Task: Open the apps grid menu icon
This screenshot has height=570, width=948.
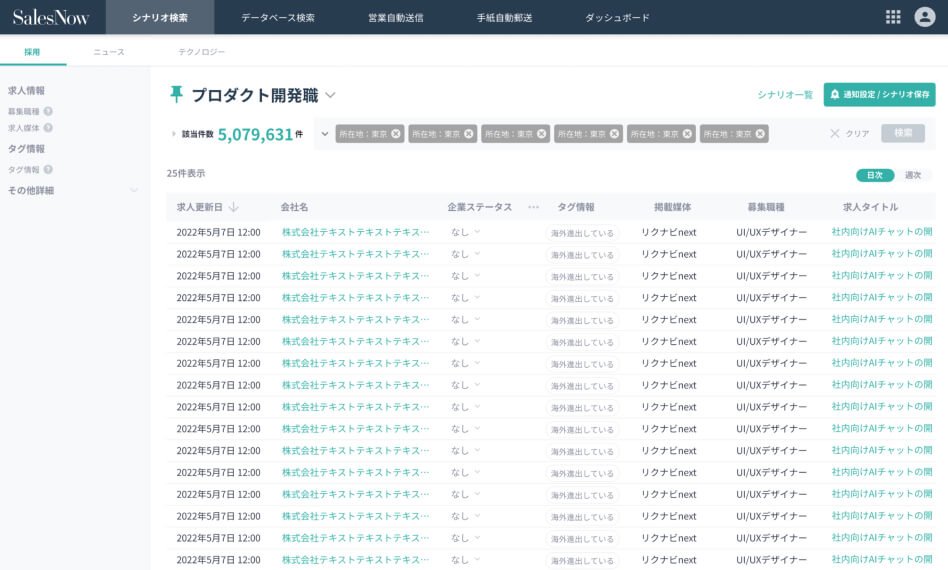Action: [x=893, y=17]
